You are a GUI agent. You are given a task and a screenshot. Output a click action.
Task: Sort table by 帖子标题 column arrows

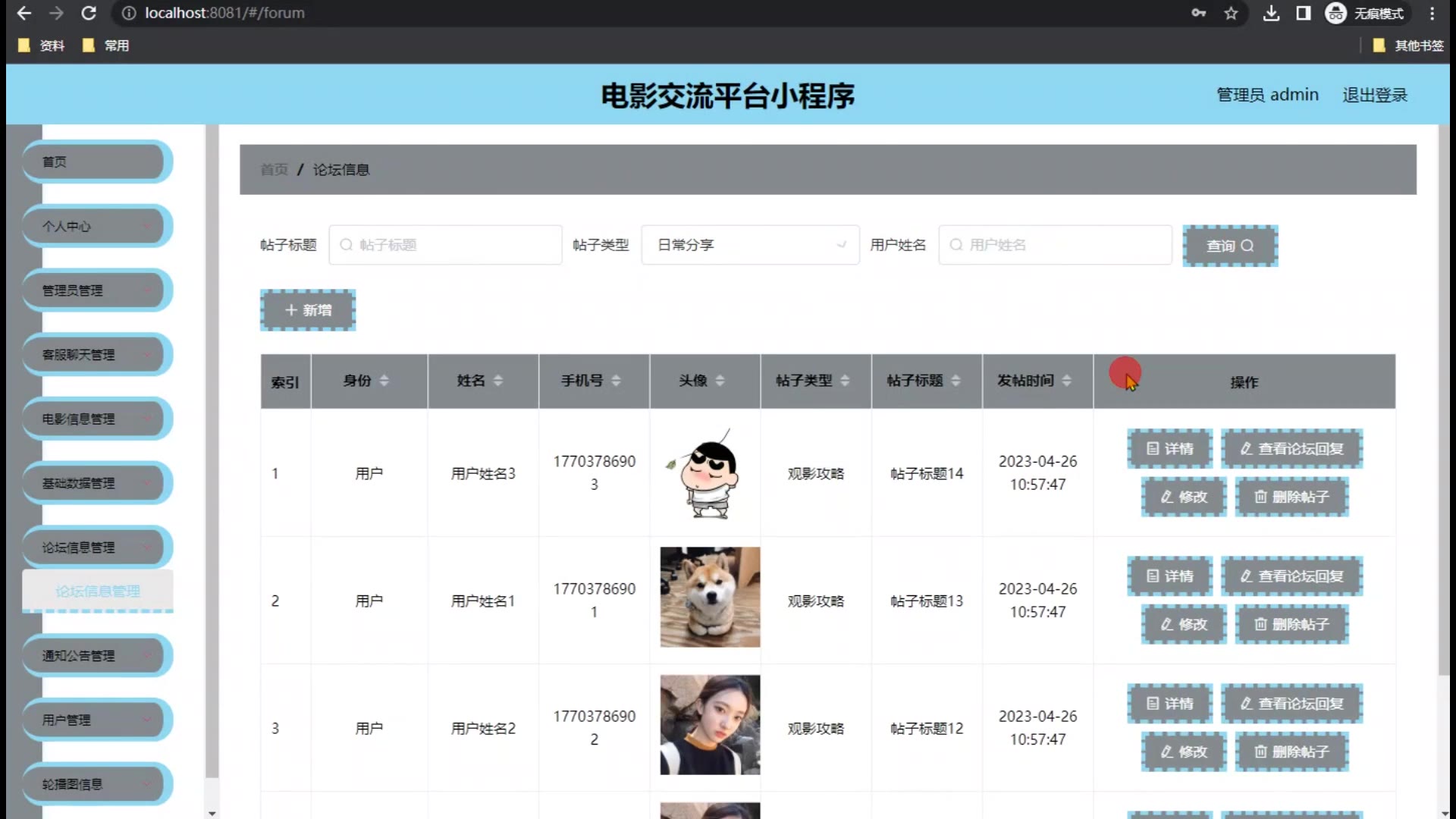click(x=955, y=381)
